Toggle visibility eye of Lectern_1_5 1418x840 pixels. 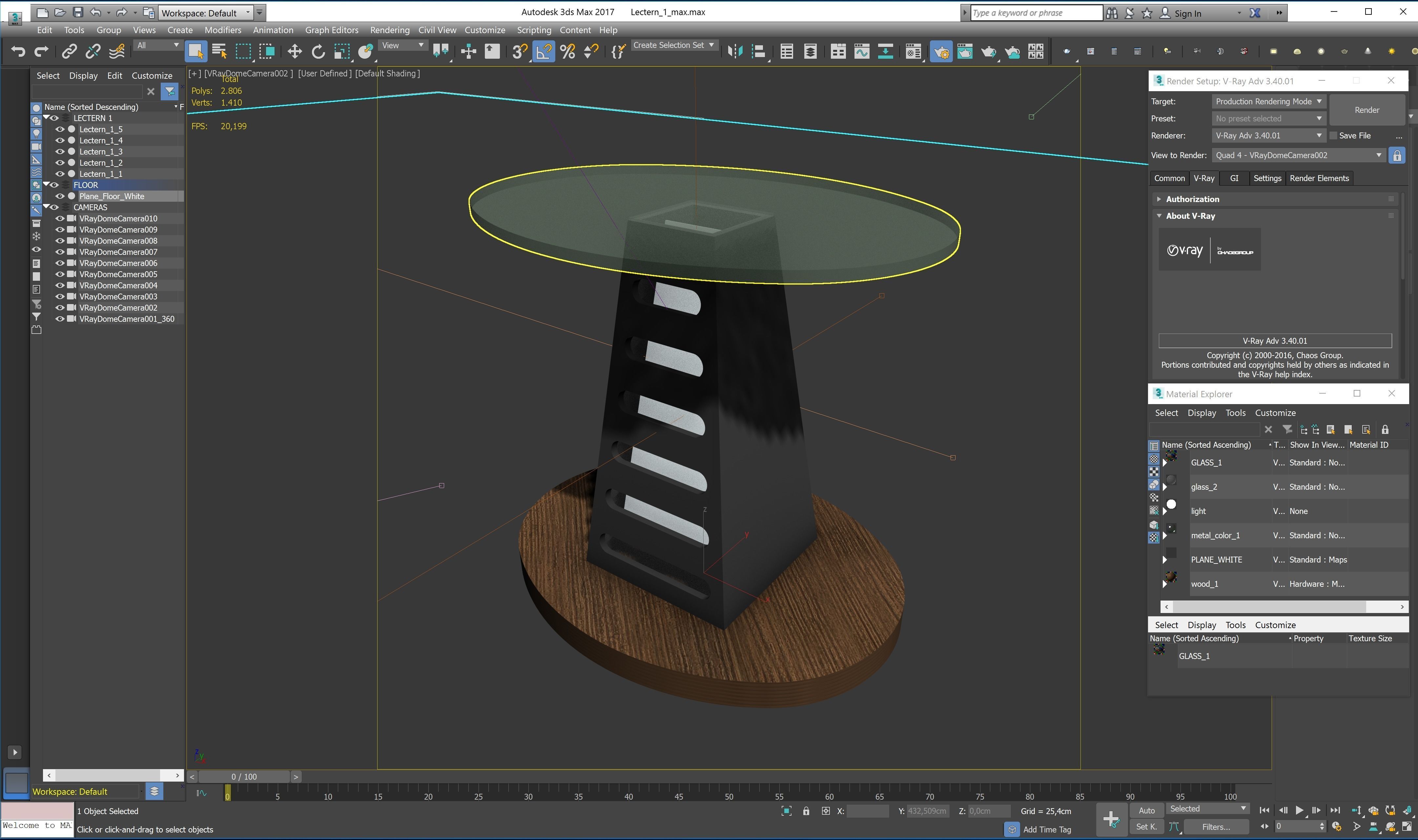(59, 129)
